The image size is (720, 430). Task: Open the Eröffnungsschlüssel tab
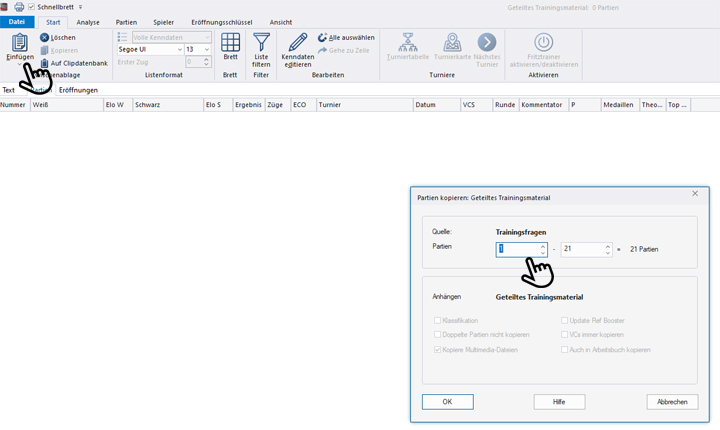[221, 21]
